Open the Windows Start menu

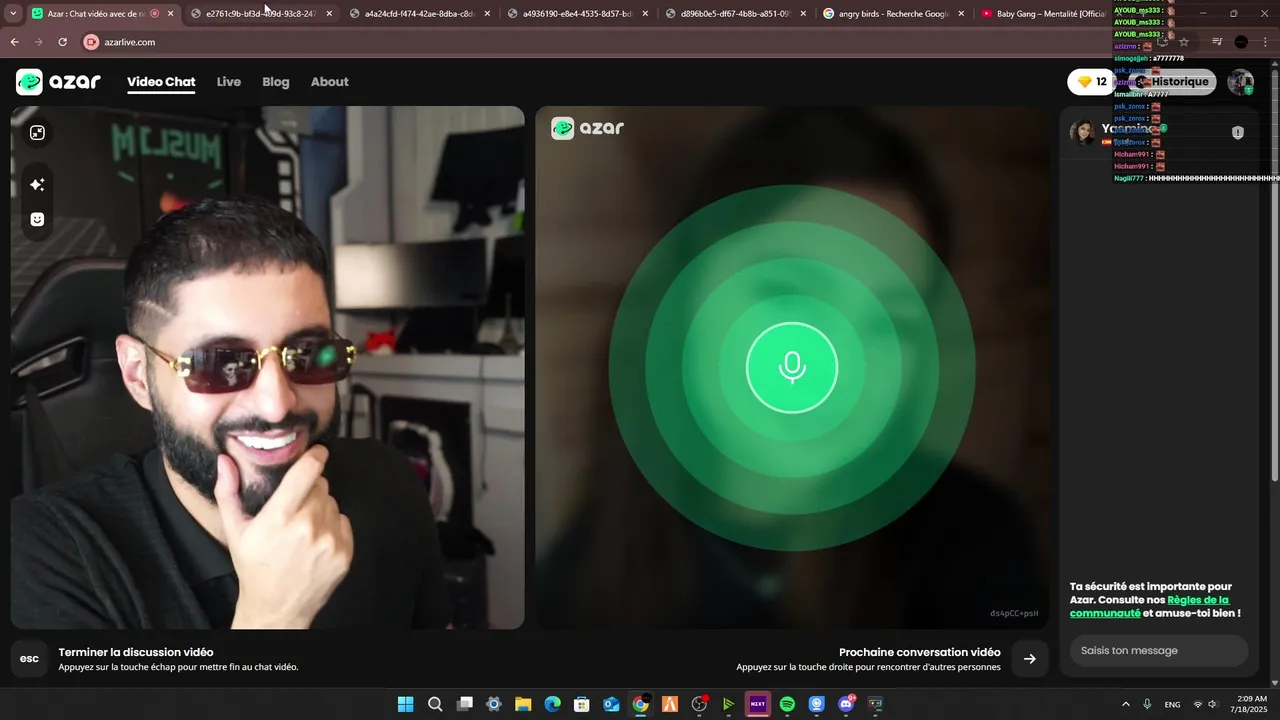click(x=405, y=704)
